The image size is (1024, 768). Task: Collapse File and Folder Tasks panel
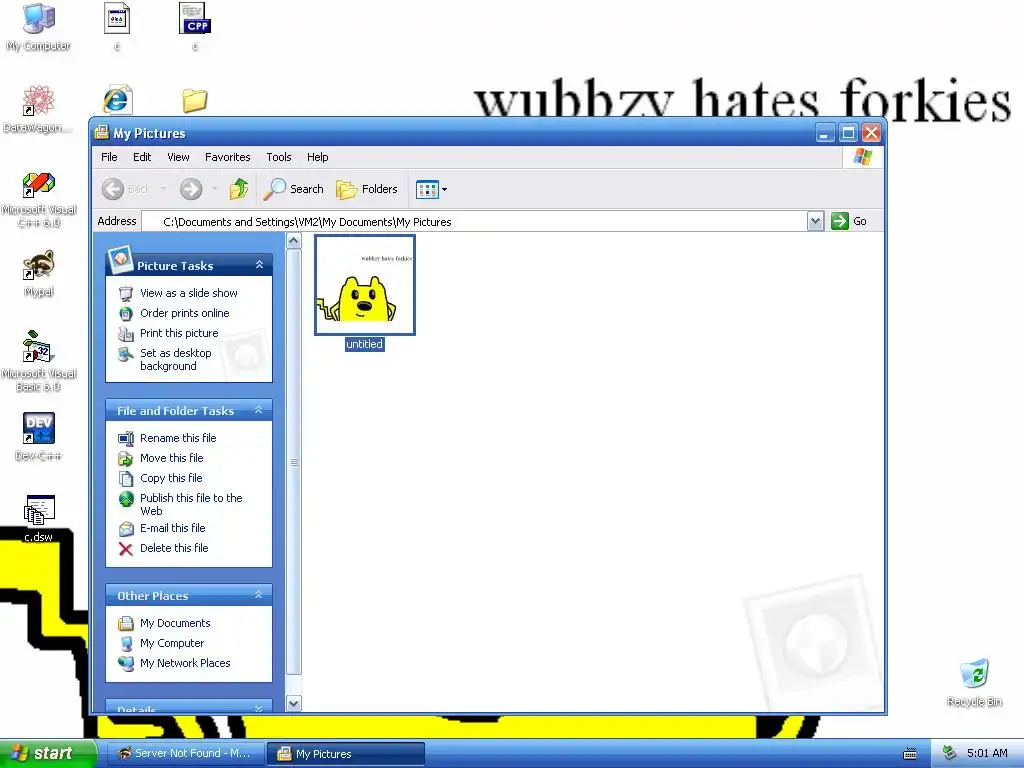coord(259,410)
